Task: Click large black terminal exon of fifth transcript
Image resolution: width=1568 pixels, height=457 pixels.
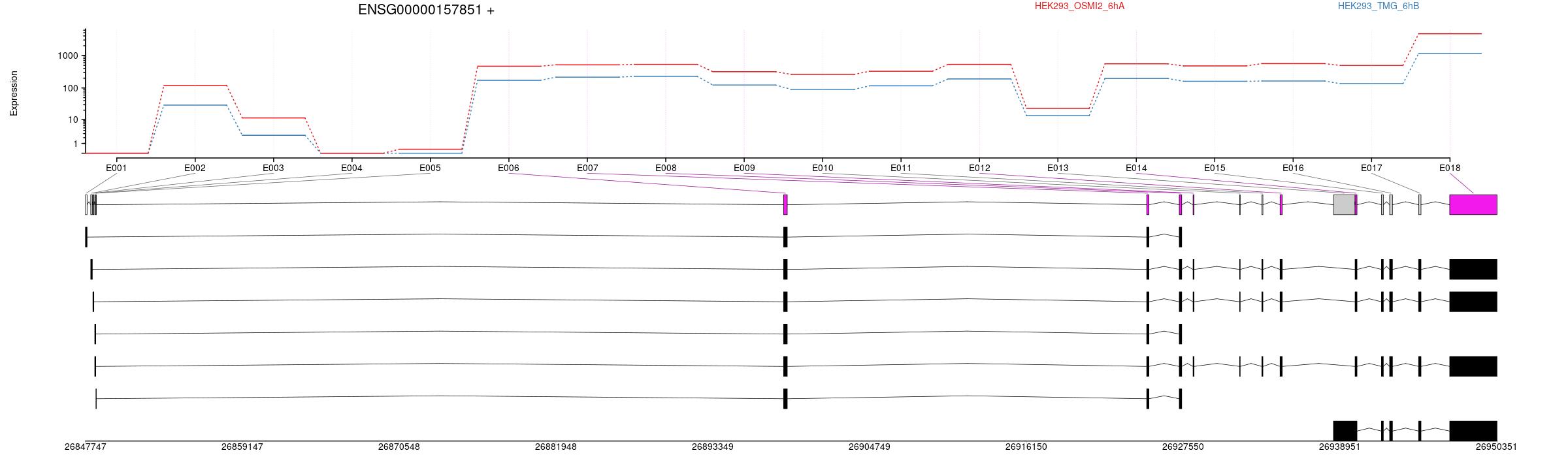Action: 1473,366
